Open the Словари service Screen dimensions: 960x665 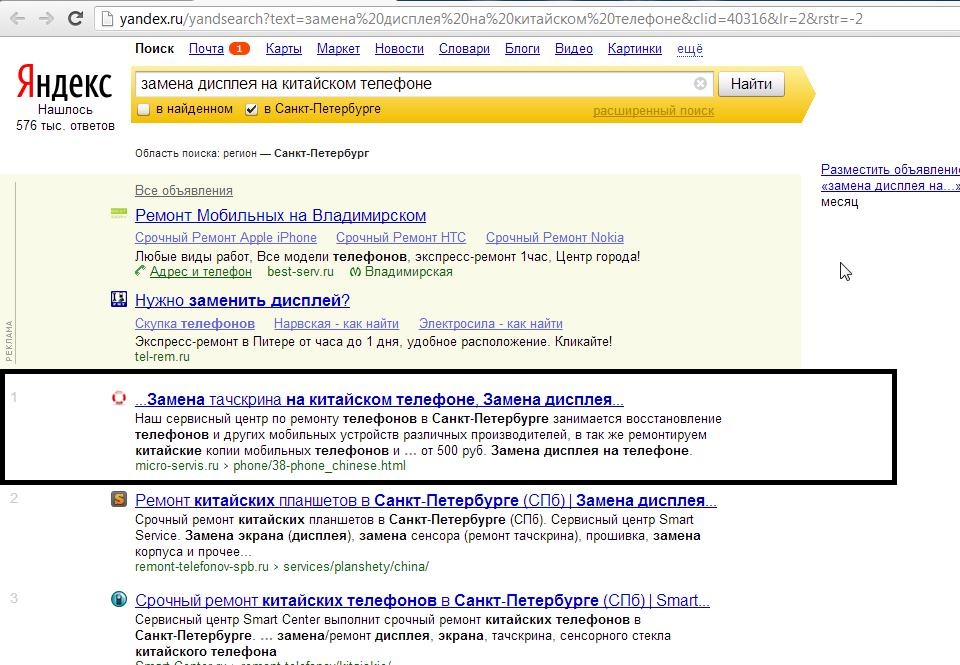click(x=464, y=49)
